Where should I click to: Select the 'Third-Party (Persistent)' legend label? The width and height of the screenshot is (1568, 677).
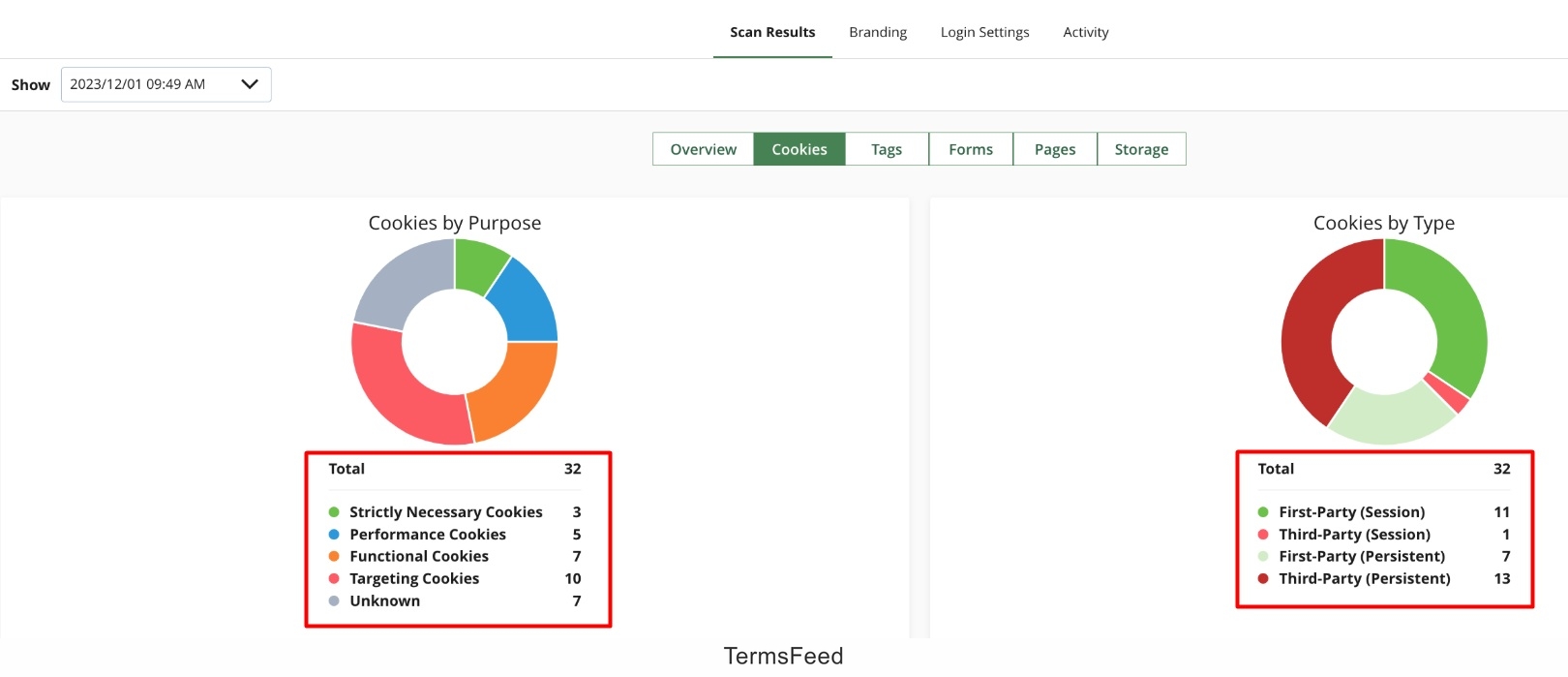[1365, 579]
